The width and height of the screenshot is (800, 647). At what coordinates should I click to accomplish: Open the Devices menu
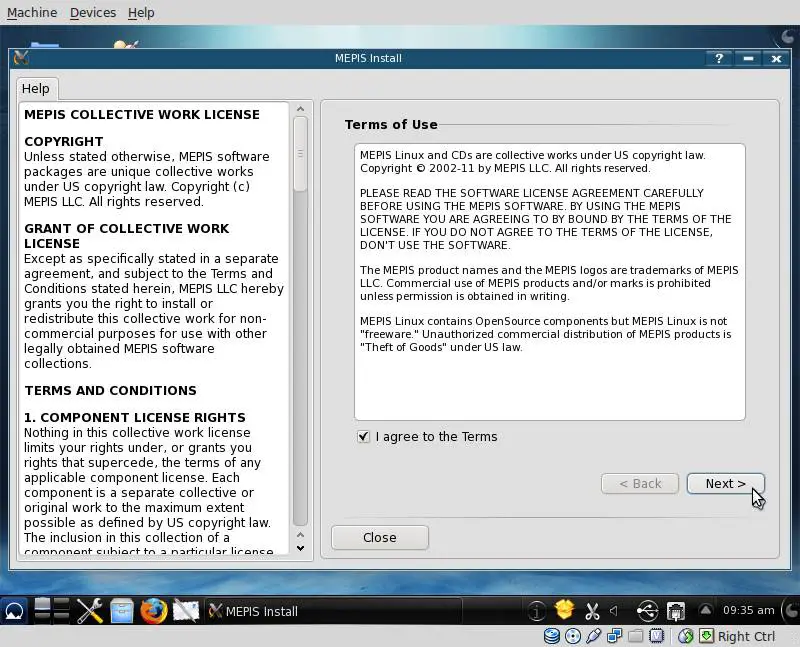coord(93,12)
